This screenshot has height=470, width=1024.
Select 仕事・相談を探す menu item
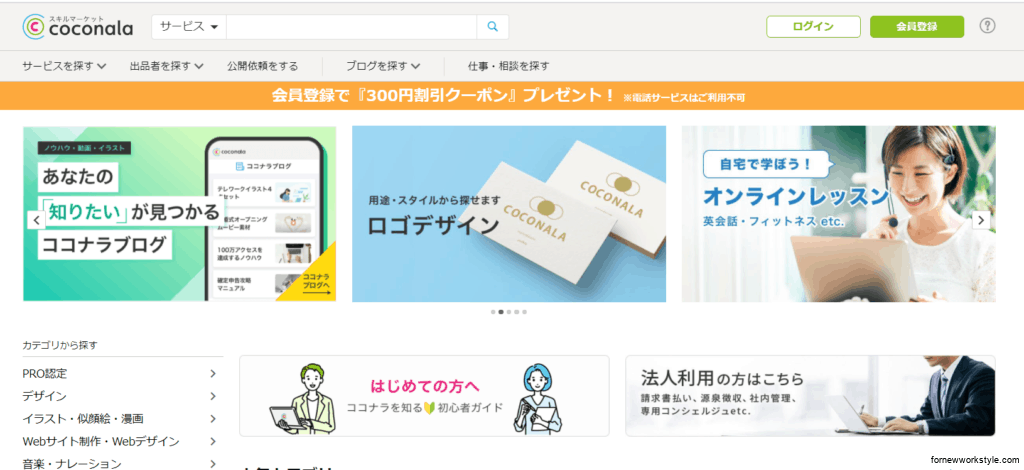(509, 66)
